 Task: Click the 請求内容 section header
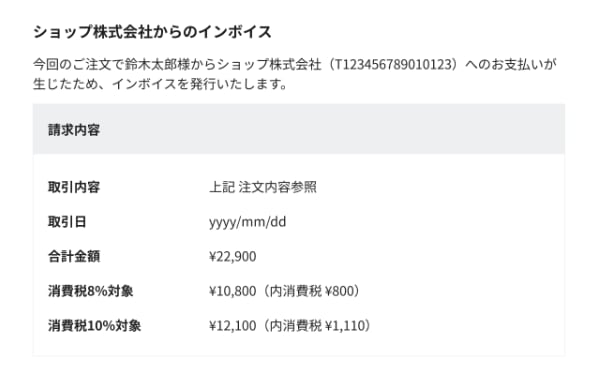pyautogui.click(x=74, y=130)
